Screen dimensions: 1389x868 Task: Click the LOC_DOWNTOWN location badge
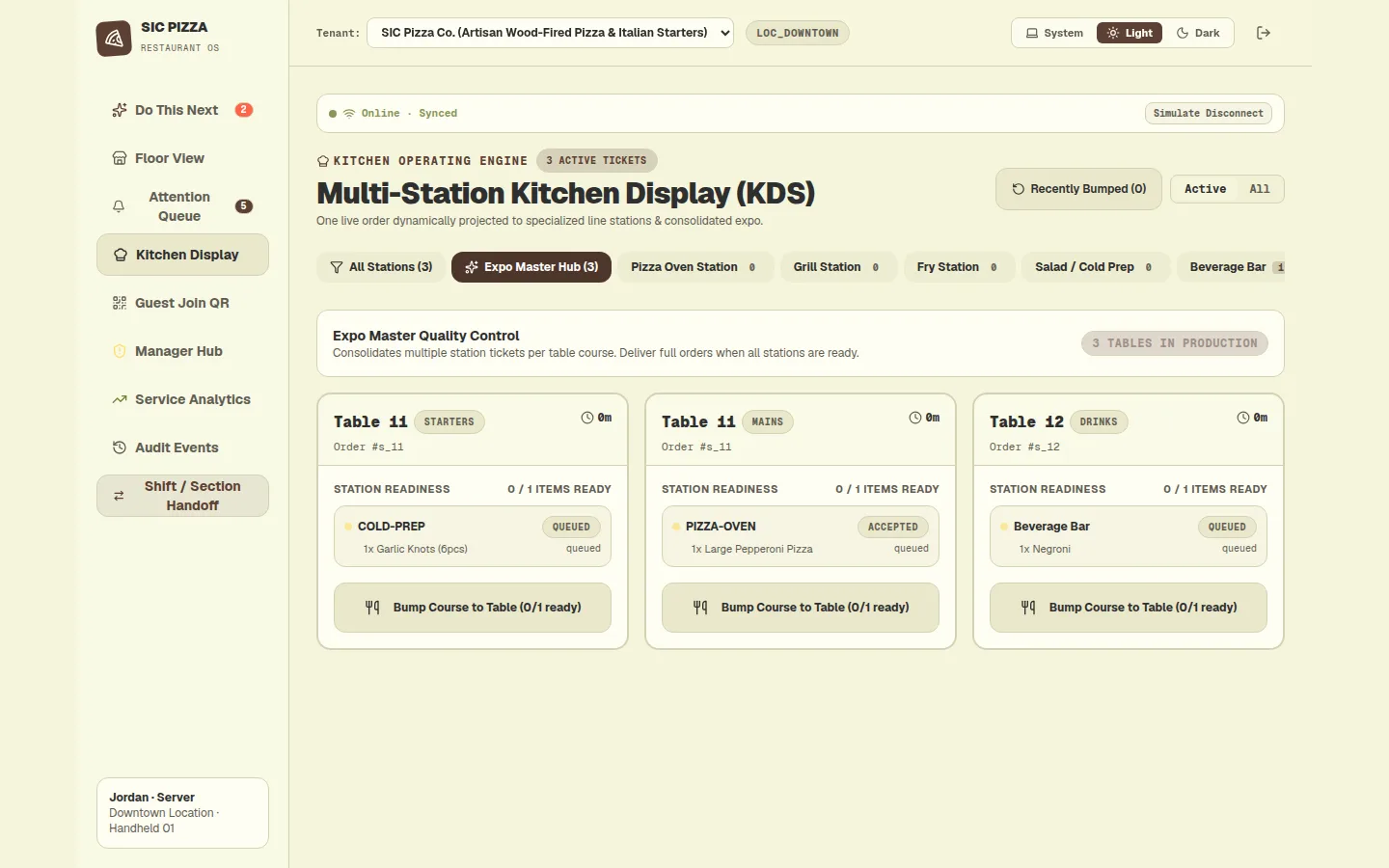[798, 33]
